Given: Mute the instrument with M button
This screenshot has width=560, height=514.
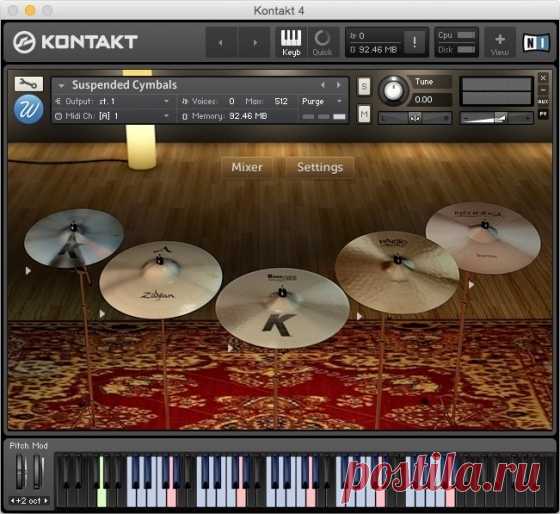Looking at the screenshot, I should coord(364,114).
